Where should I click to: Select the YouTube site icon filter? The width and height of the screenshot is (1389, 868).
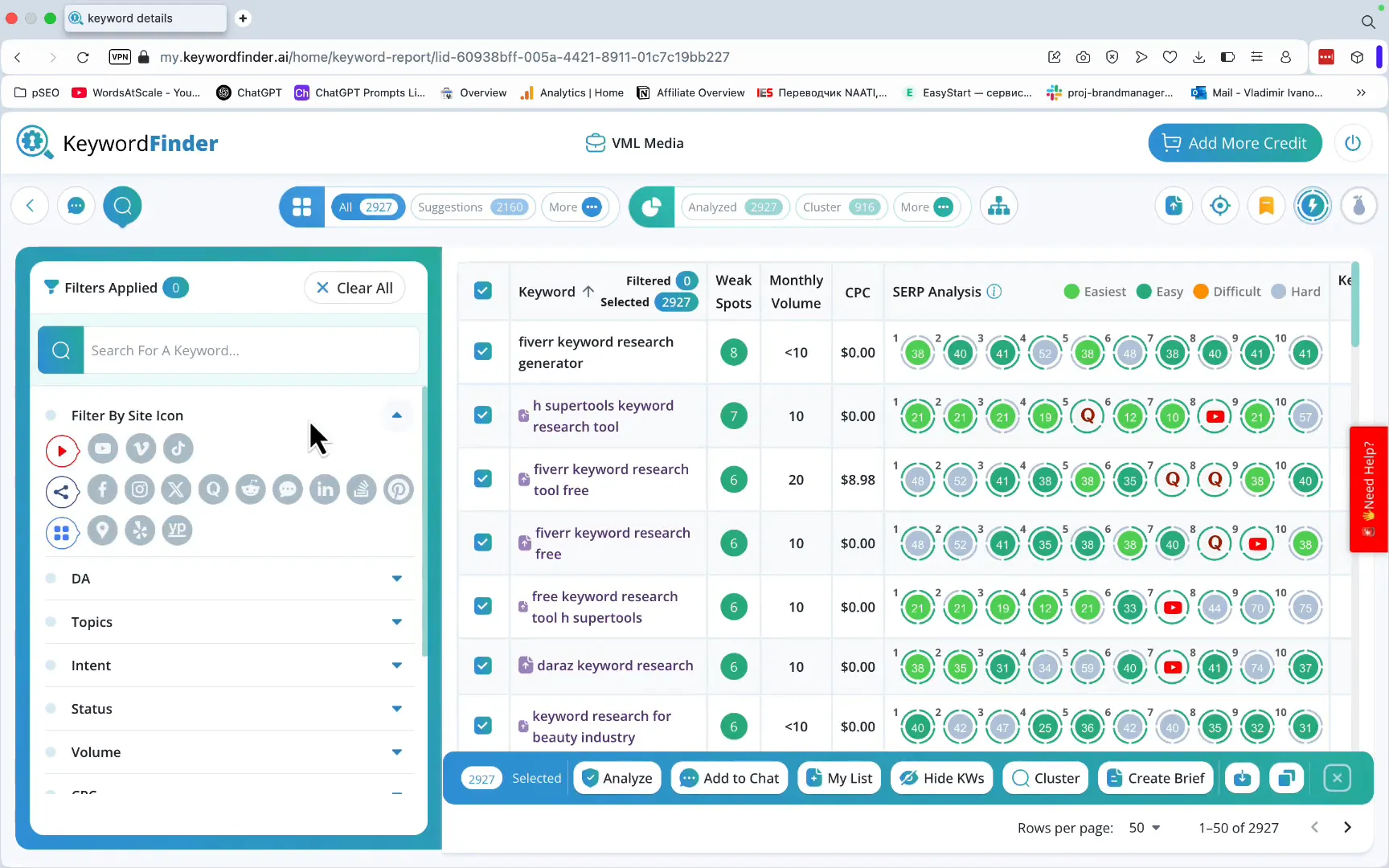pos(103,448)
